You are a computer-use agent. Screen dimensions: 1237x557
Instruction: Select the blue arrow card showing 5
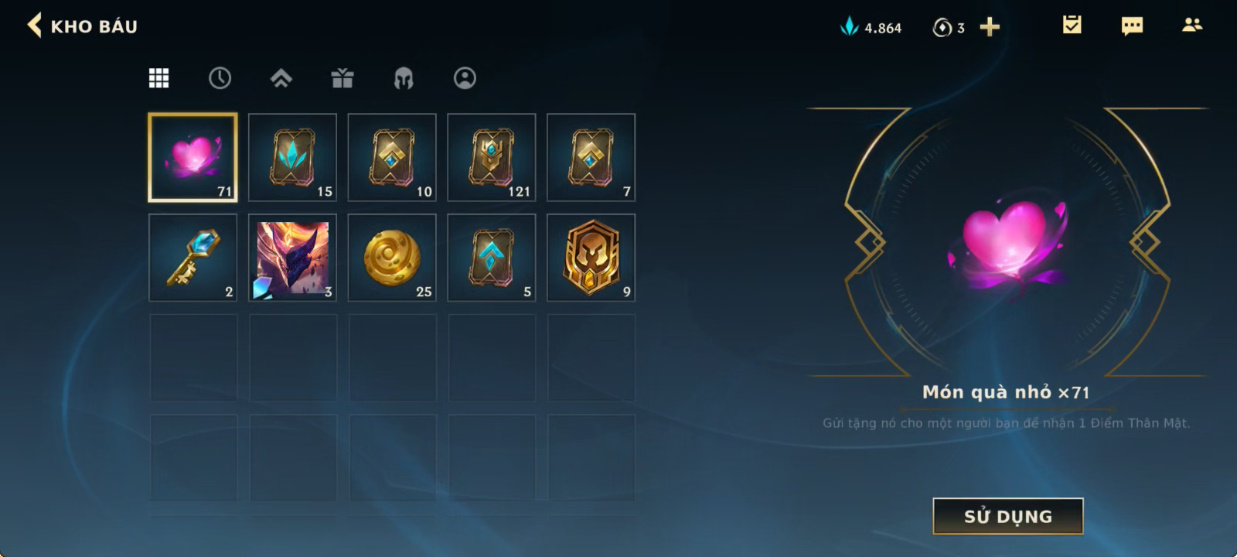492,257
